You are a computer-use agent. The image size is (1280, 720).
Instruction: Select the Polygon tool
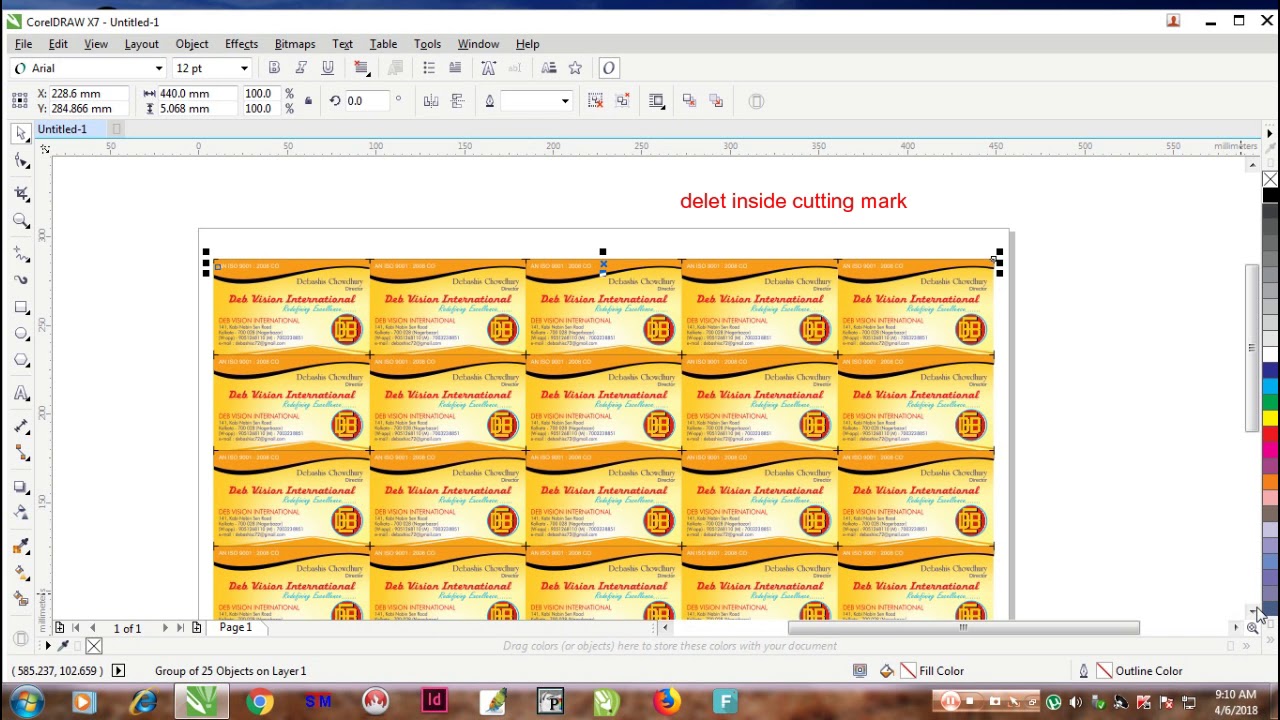coord(21,361)
